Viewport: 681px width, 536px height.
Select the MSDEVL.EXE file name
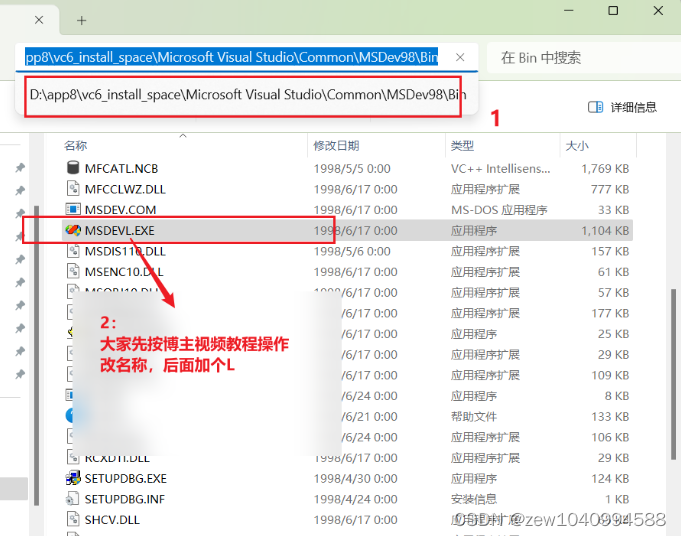pos(119,231)
